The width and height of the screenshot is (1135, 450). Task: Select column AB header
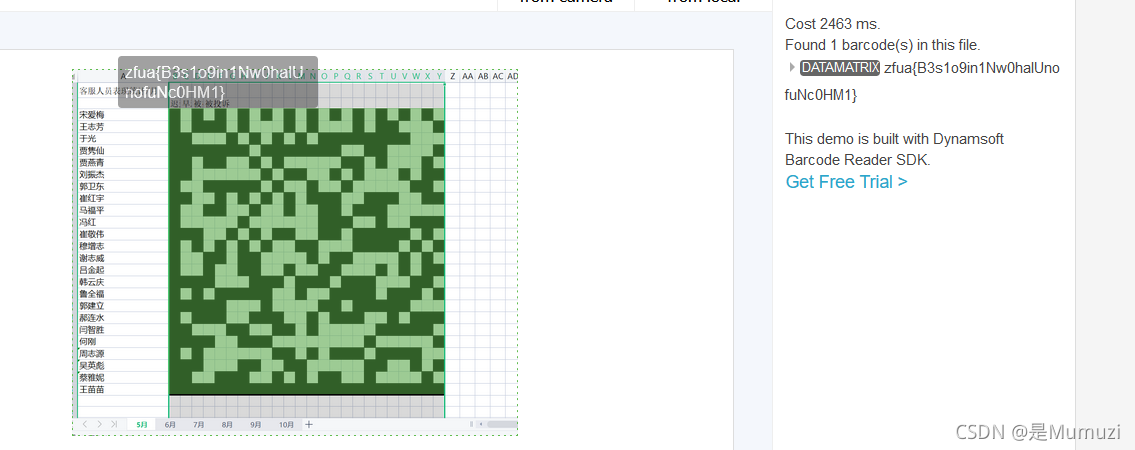click(483, 76)
